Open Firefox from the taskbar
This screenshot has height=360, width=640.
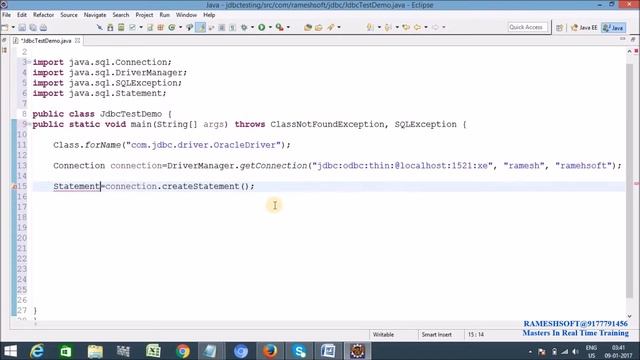pyautogui.click(x=270, y=351)
